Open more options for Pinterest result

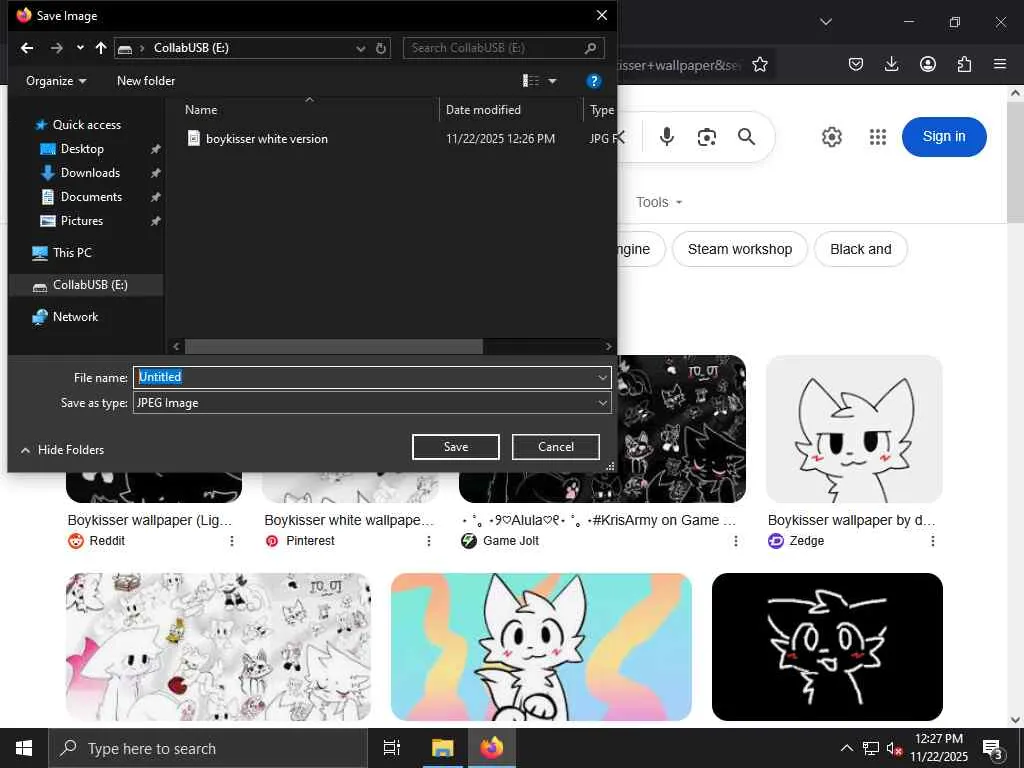(428, 541)
